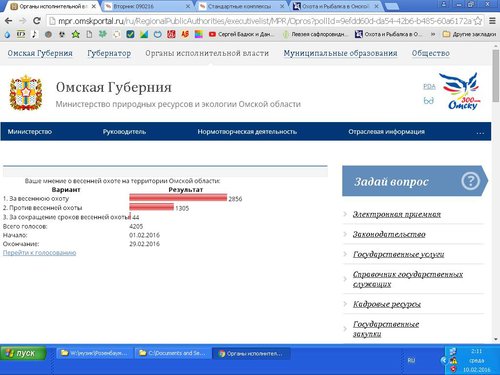Show more bookmarks with the double chevron
The image size is (500, 375).
[x=433, y=34]
